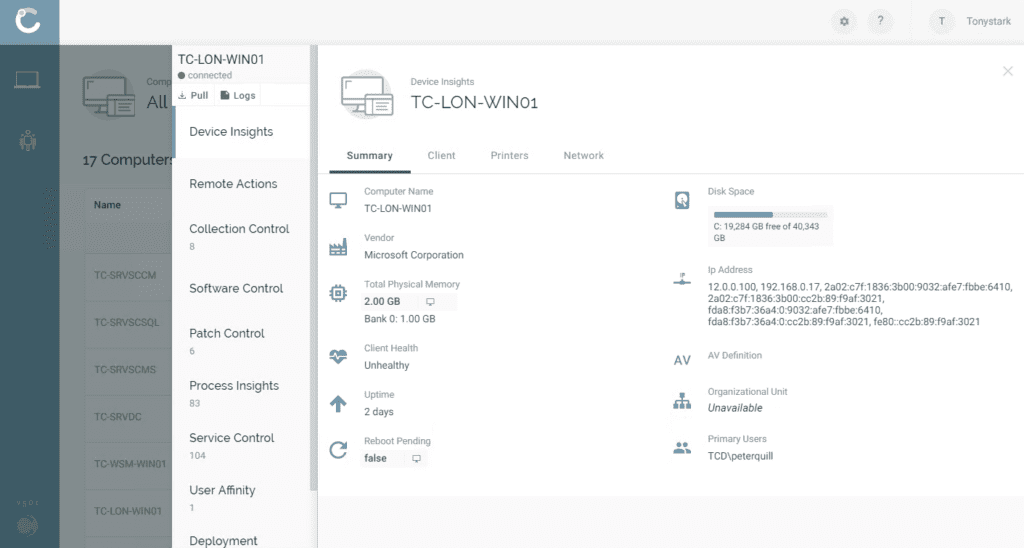Click the Ip Address network icon

682,279
